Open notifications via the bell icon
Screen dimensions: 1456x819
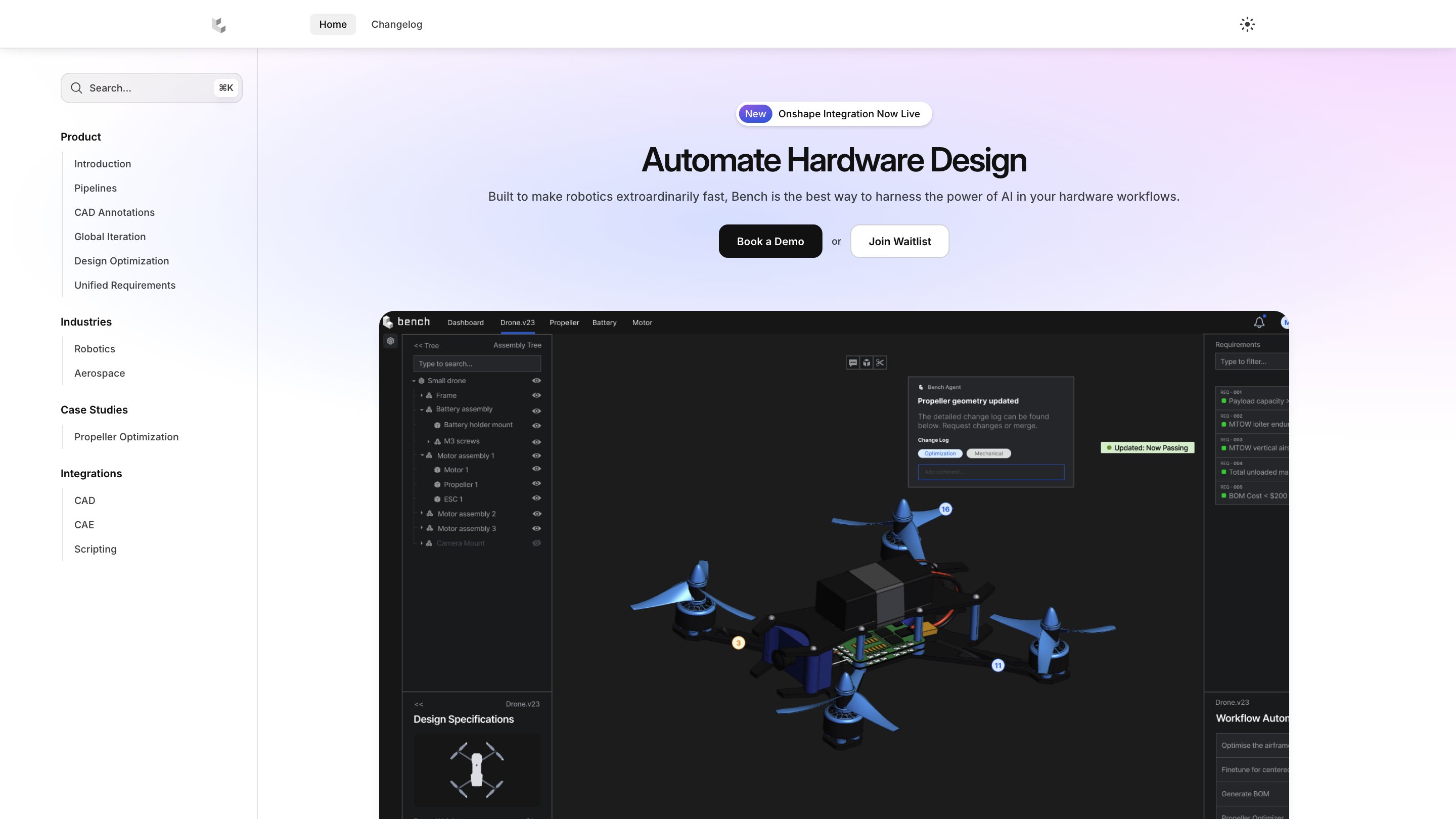(x=1259, y=322)
